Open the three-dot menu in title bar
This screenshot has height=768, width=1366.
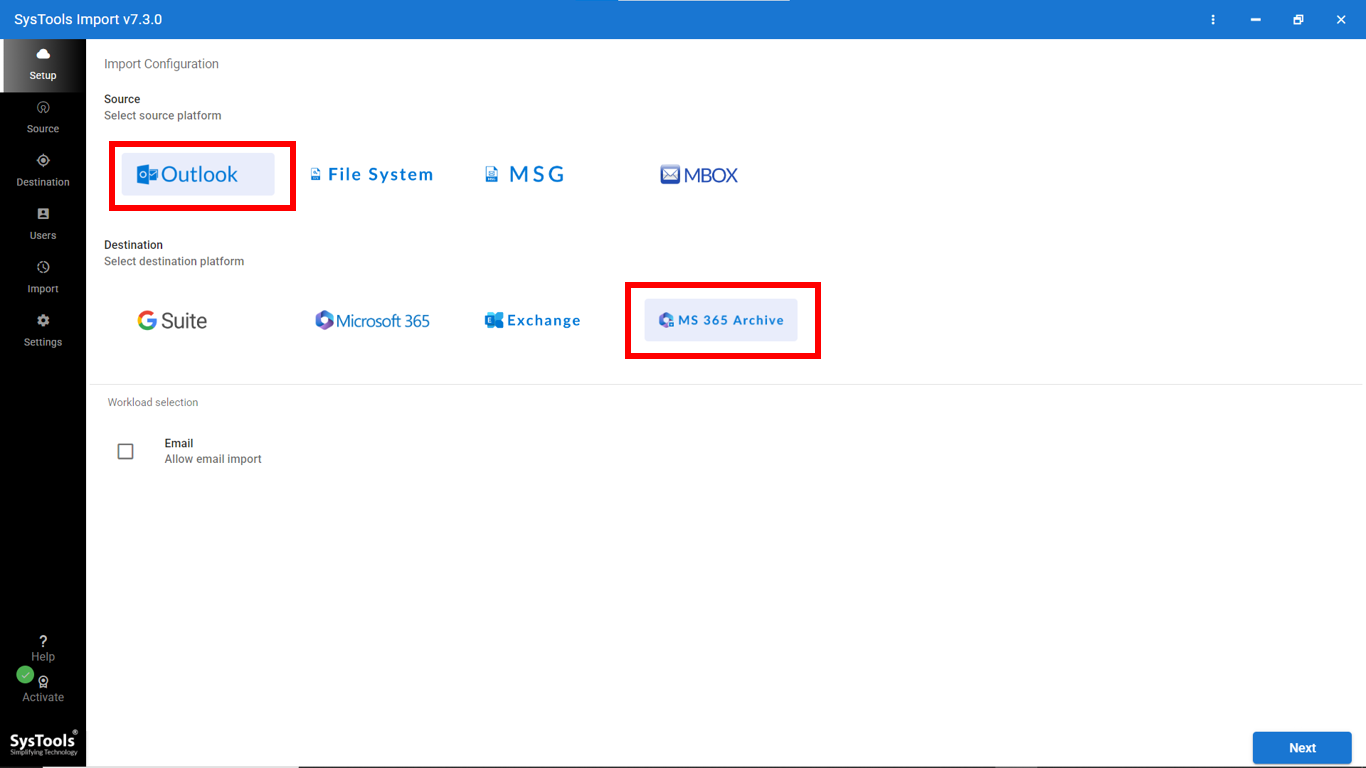[x=1213, y=19]
